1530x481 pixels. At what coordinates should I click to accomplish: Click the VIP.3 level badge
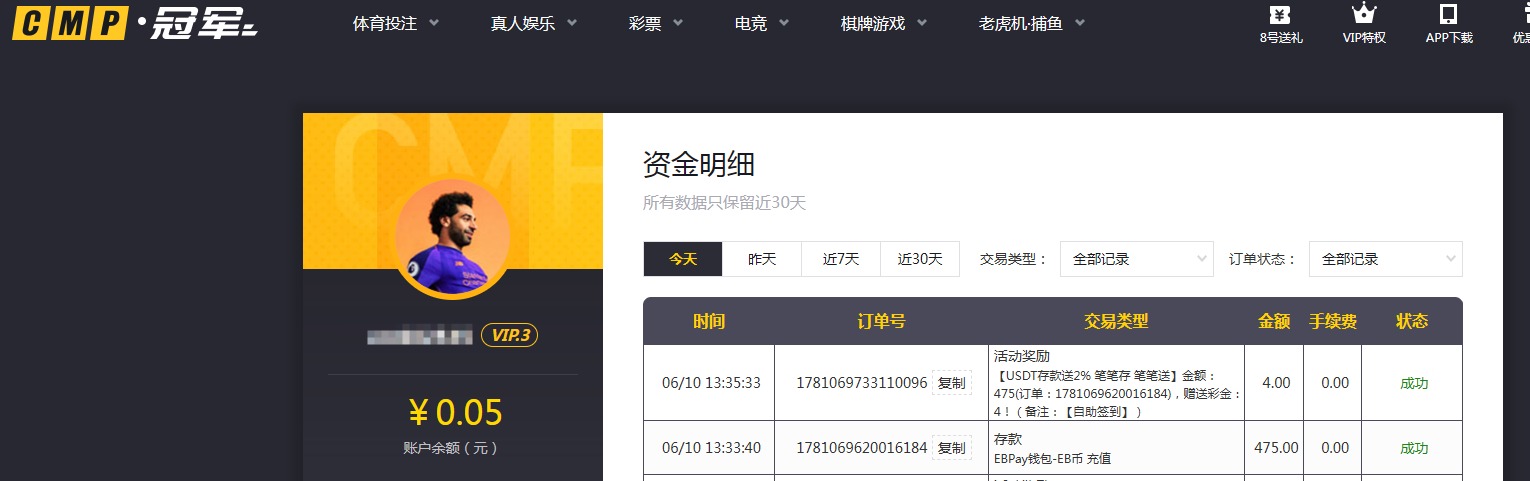(x=509, y=335)
